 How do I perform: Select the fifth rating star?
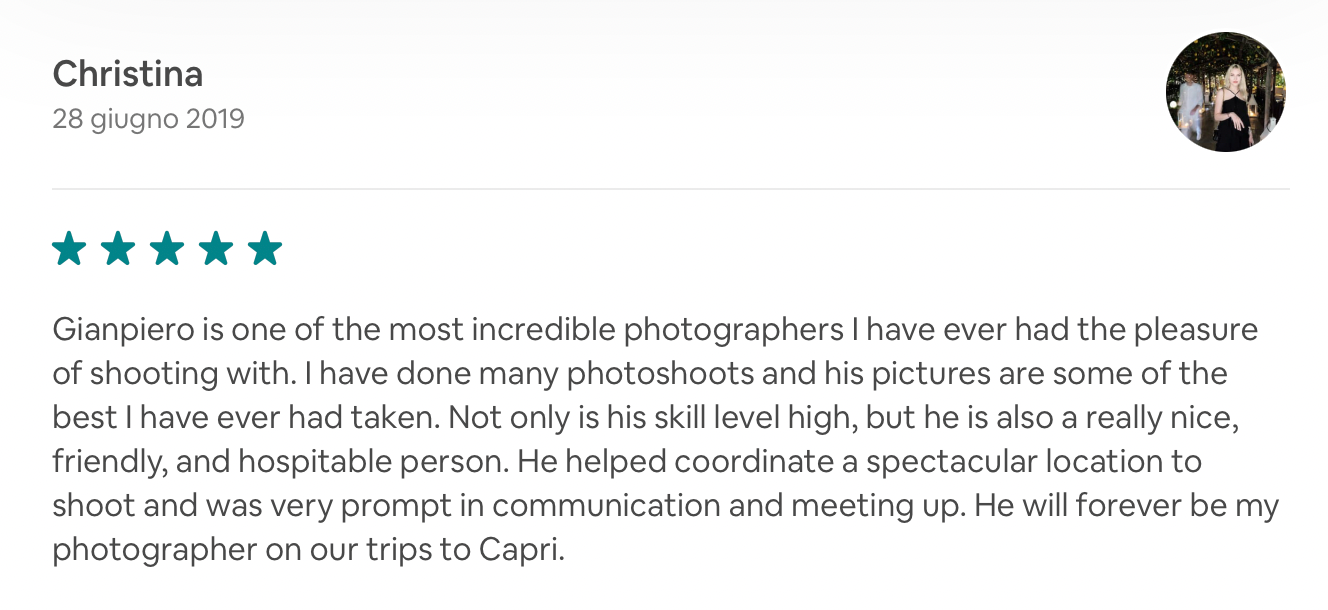[x=265, y=248]
